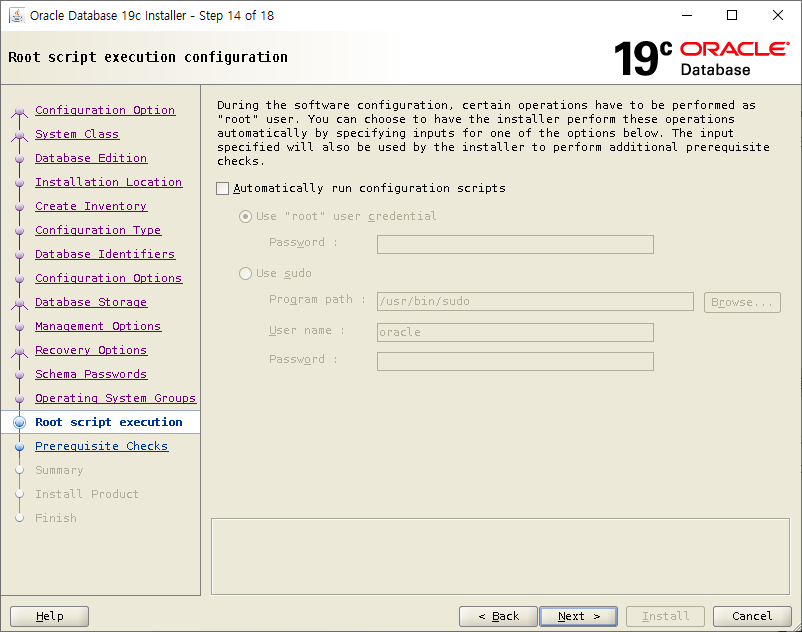Focus the sudo Program path field

[x=535, y=302]
